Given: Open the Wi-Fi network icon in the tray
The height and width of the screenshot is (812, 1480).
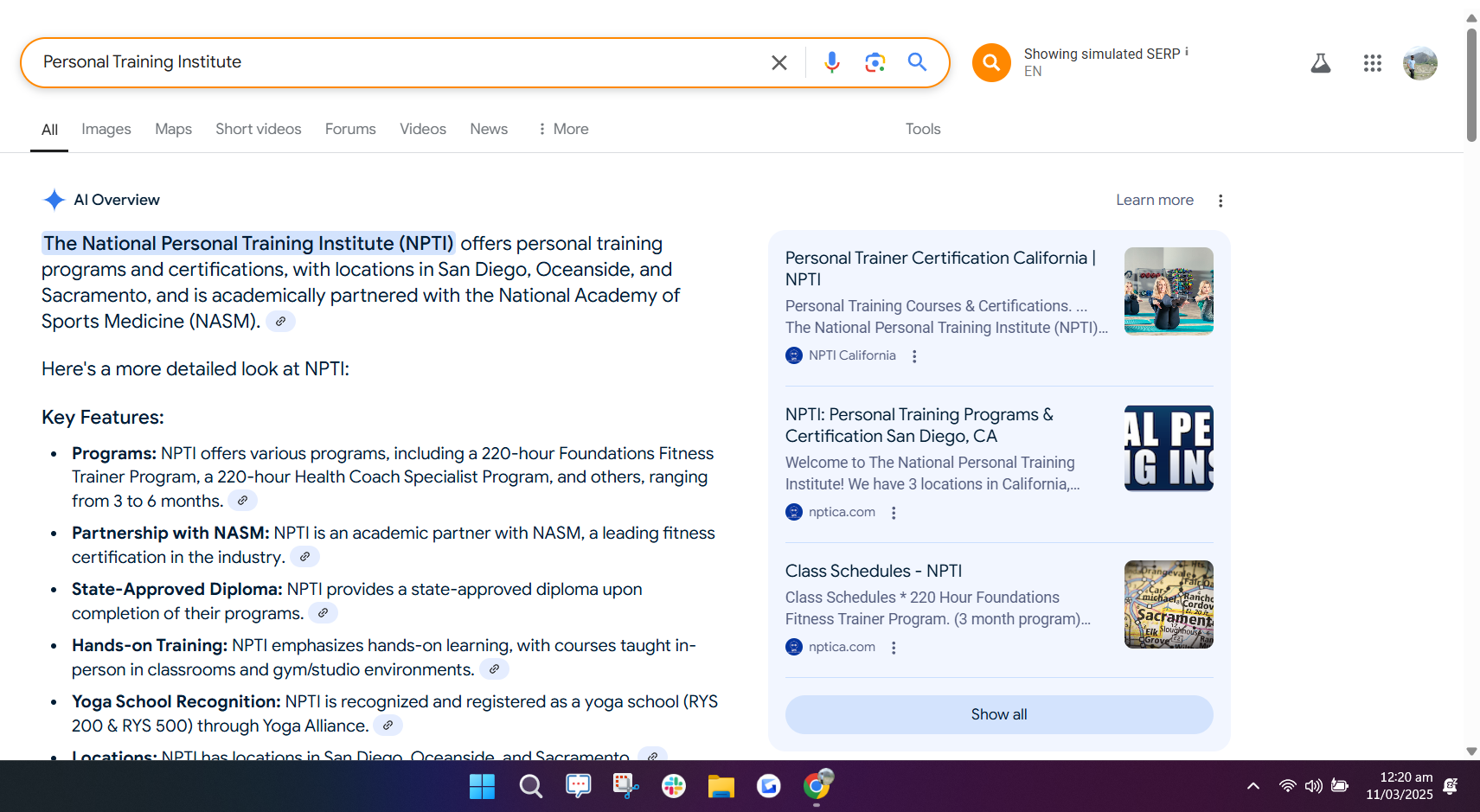Looking at the screenshot, I should 1287,786.
